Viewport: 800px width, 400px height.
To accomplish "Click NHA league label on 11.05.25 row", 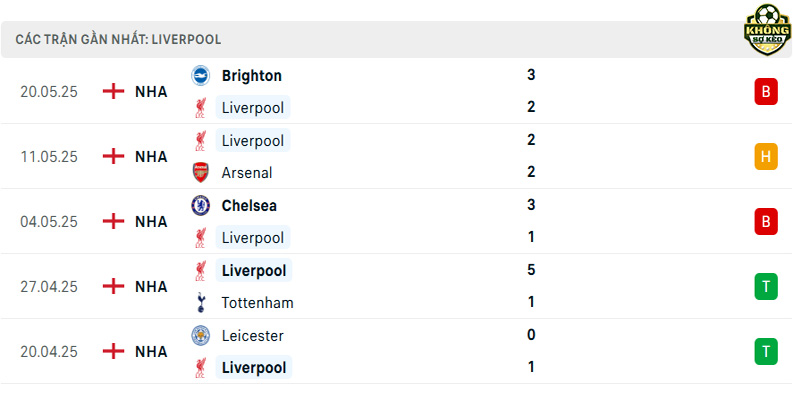I will pos(151,157).
